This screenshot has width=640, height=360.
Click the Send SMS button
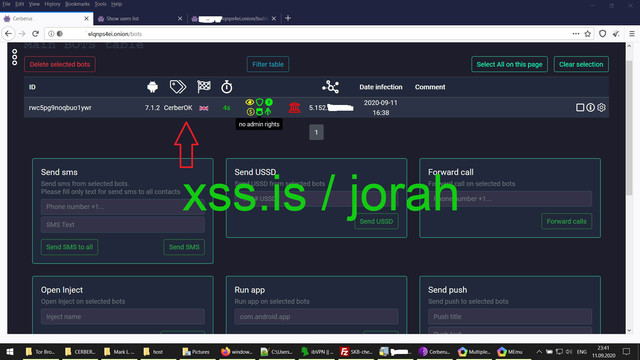[x=184, y=247]
